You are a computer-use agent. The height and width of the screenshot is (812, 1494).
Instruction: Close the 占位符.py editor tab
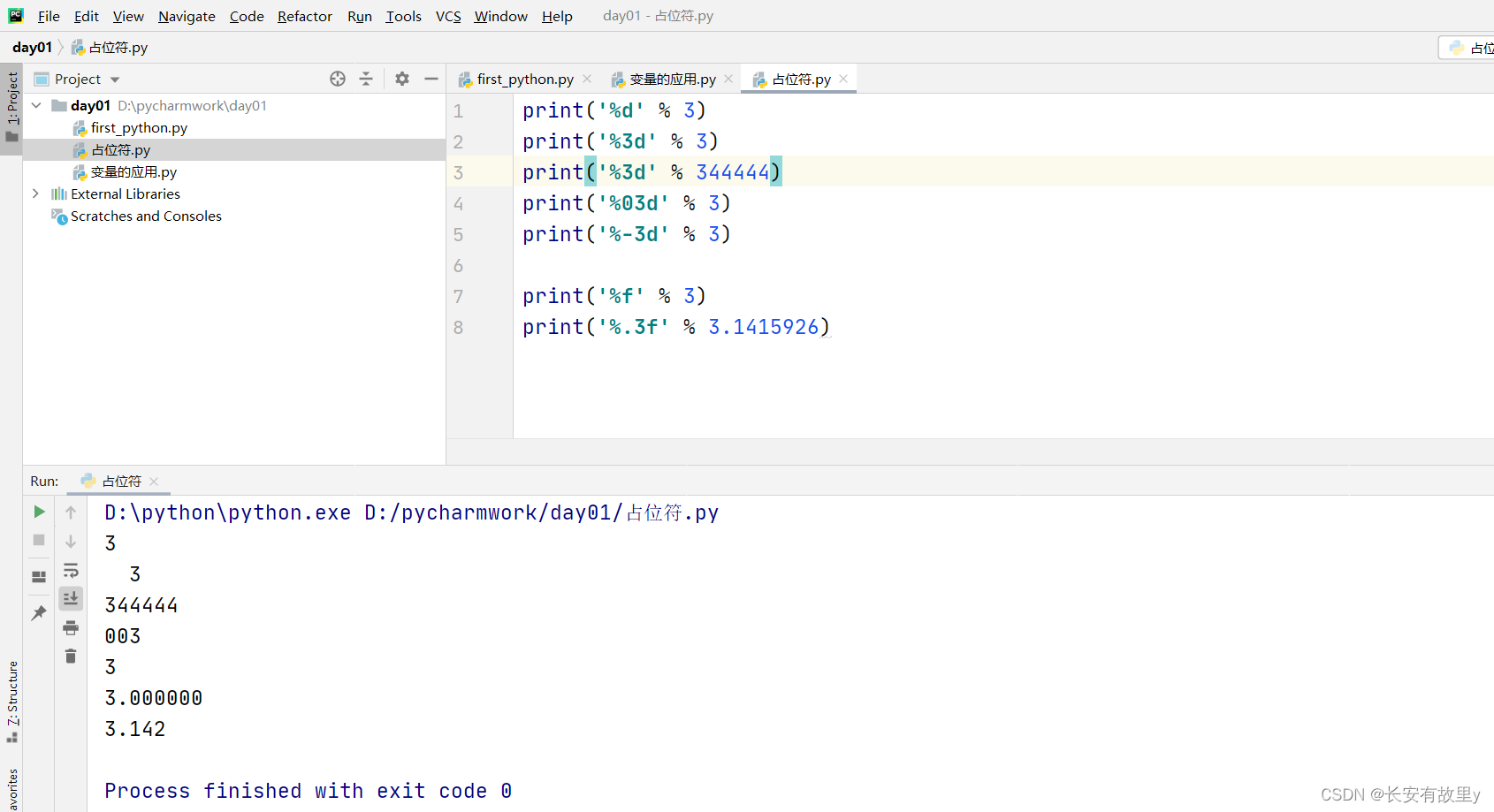pos(843,79)
